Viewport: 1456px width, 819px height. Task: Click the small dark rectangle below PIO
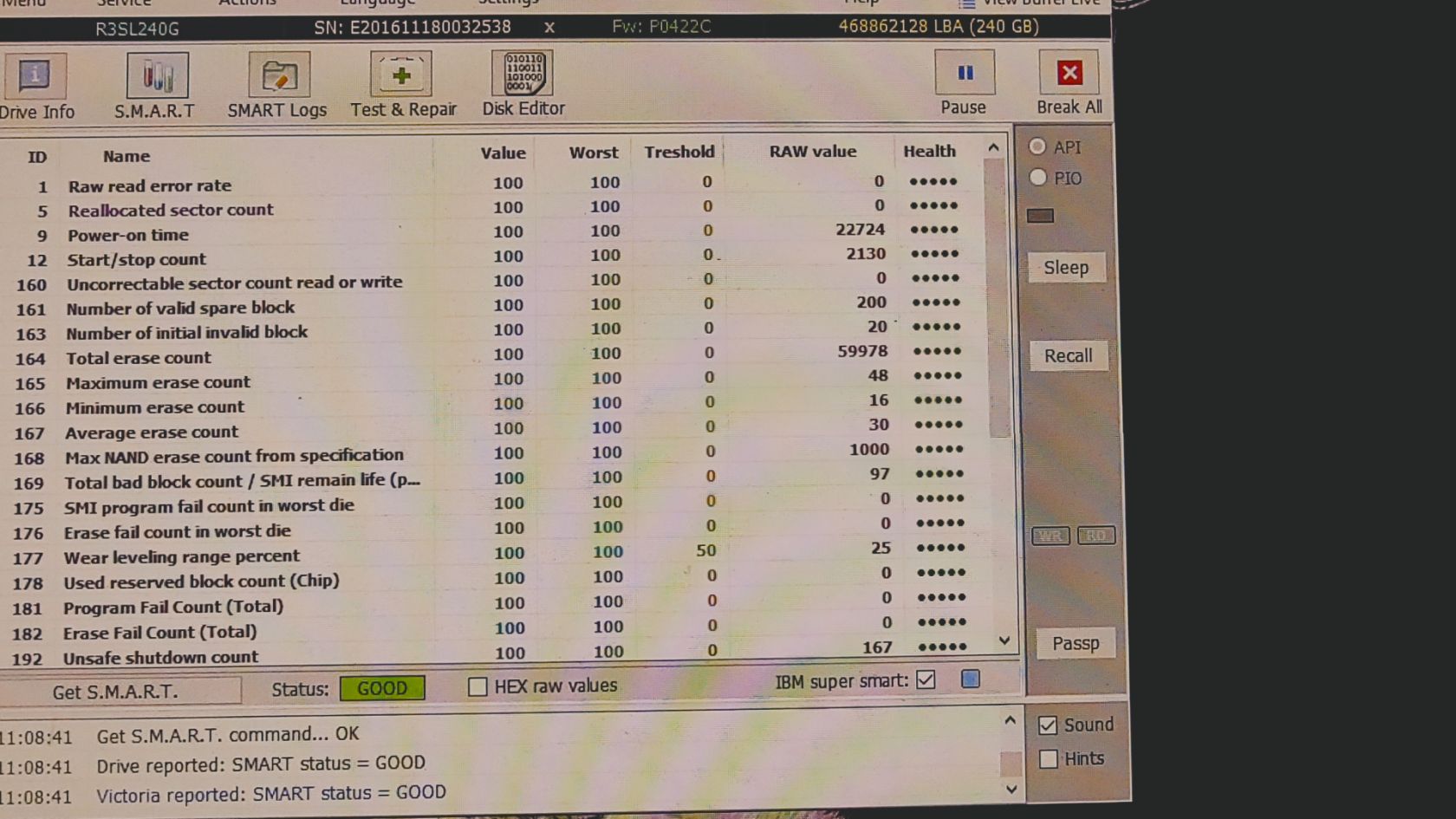(1041, 216)
